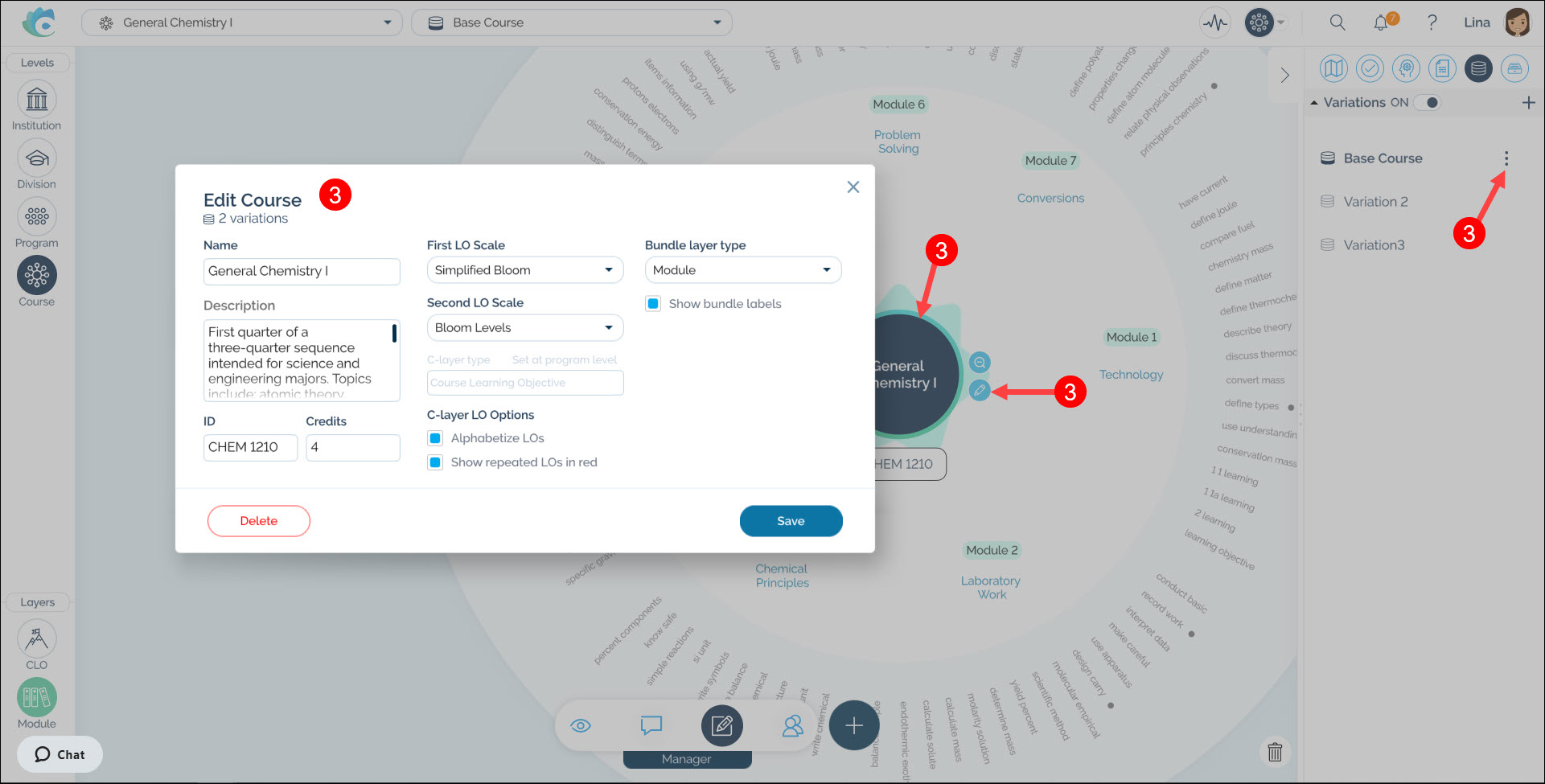Click the search magnifier icon in header
Viewport: 1545px width, 784px height.
pyautogui.click(x=1337, y=23)
